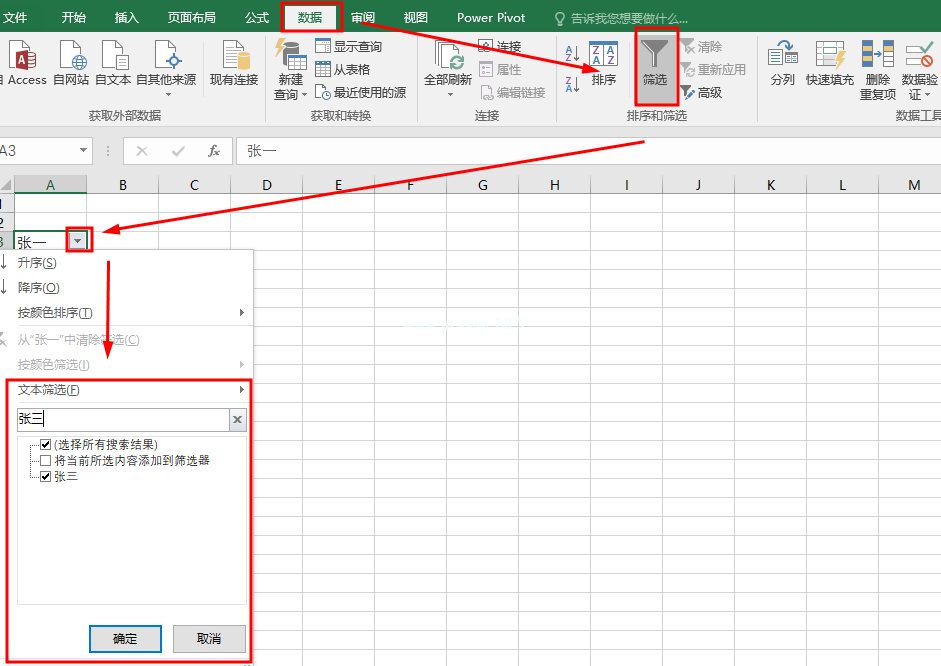The height and width of the screenshot is (666, 941).
Task: Click the 全部刷新 (Refresh All) icon
Action: tap(447, 56)
